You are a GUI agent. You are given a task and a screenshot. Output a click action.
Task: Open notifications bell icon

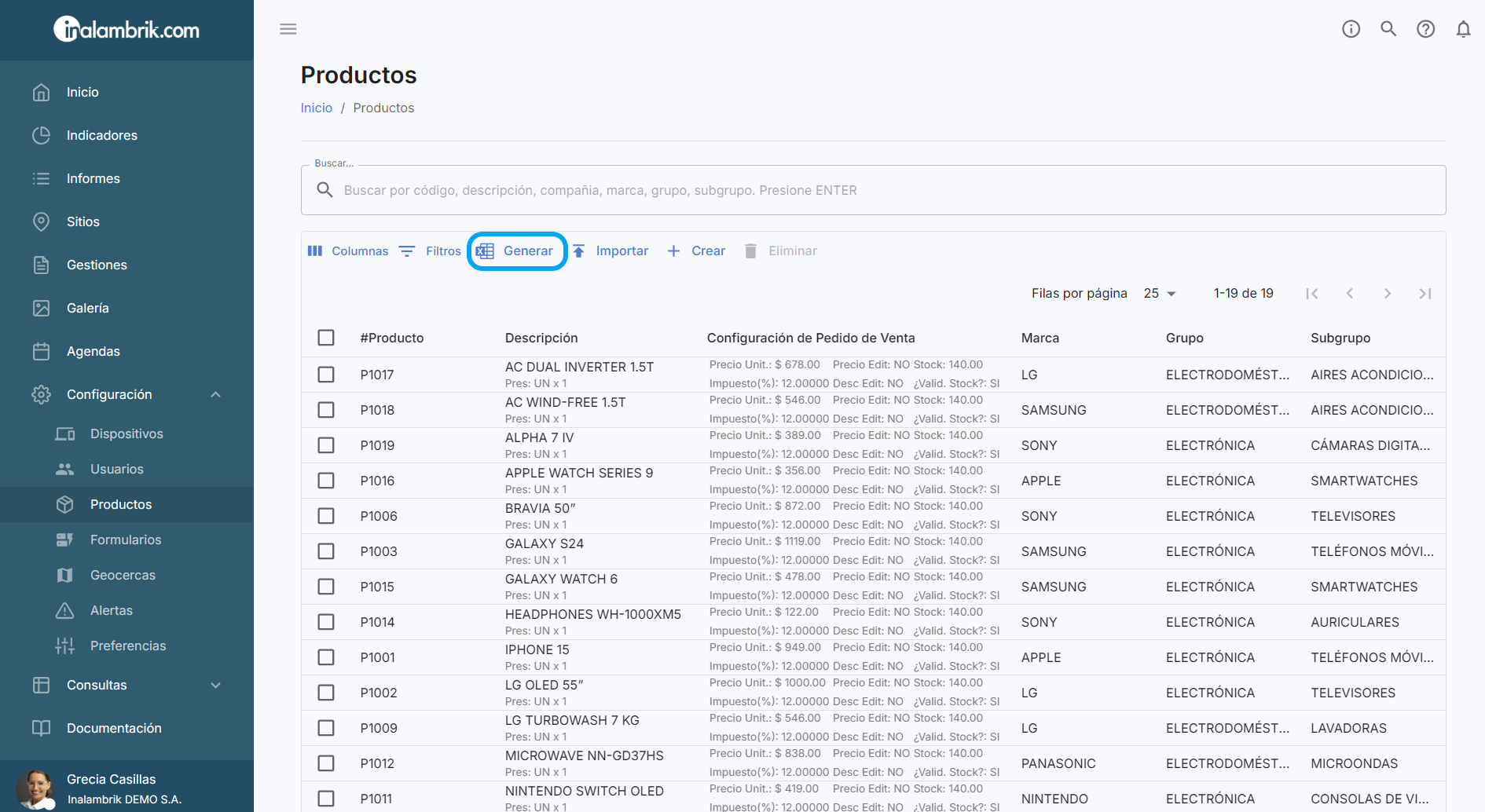click(x=1463, y=29)
